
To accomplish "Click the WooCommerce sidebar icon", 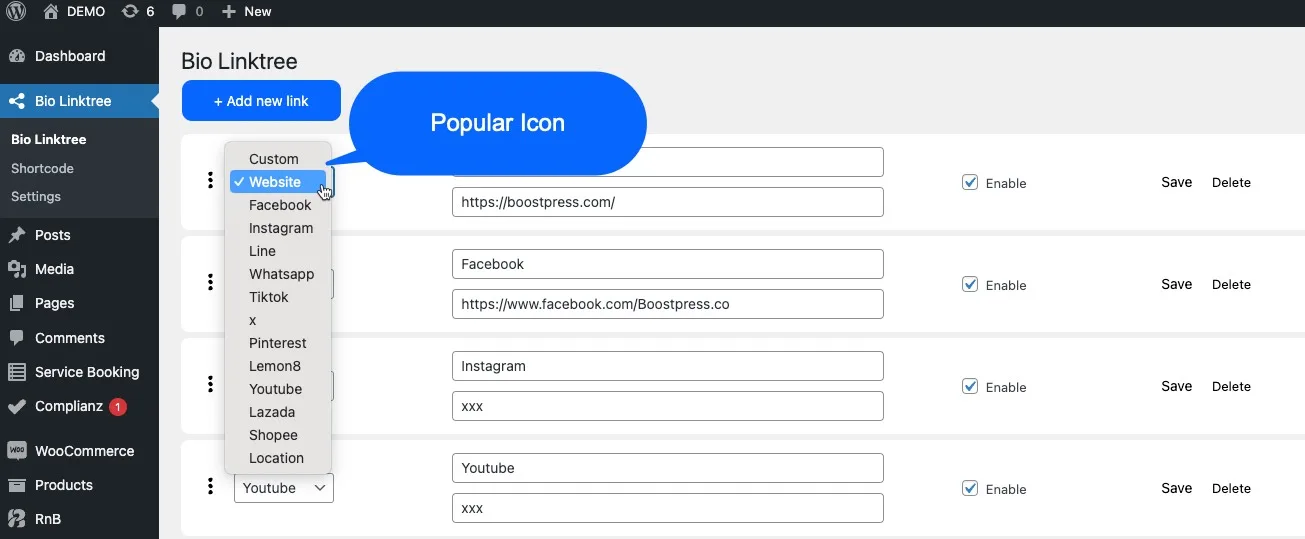I will pyautogui.click(x=17, y=451).
